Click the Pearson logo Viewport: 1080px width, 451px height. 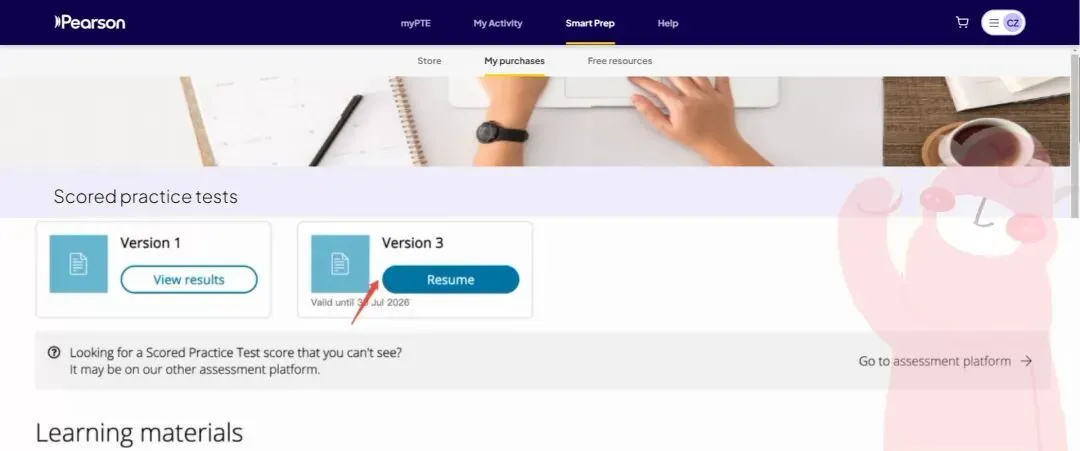[x=90, y=23]
